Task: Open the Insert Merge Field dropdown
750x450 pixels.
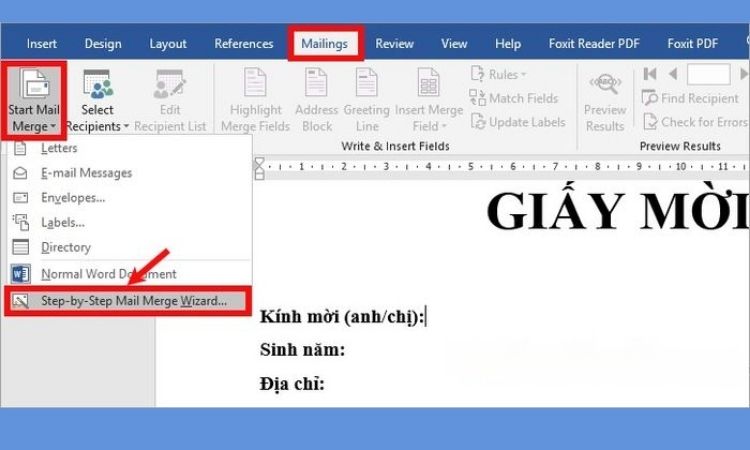Action: click(x=429, y=100)
